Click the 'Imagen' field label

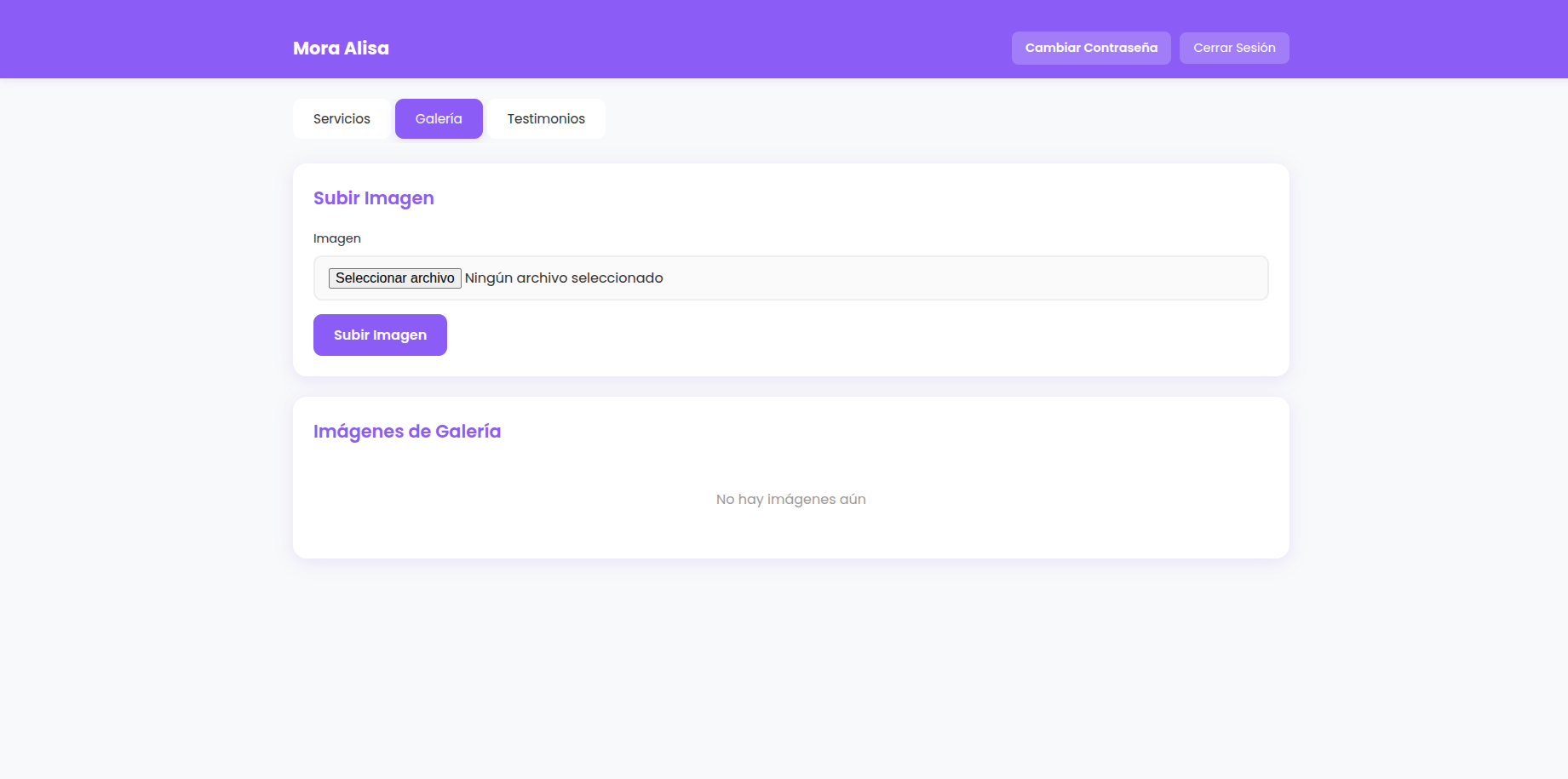pyautogui.click(x=337, y=238)
